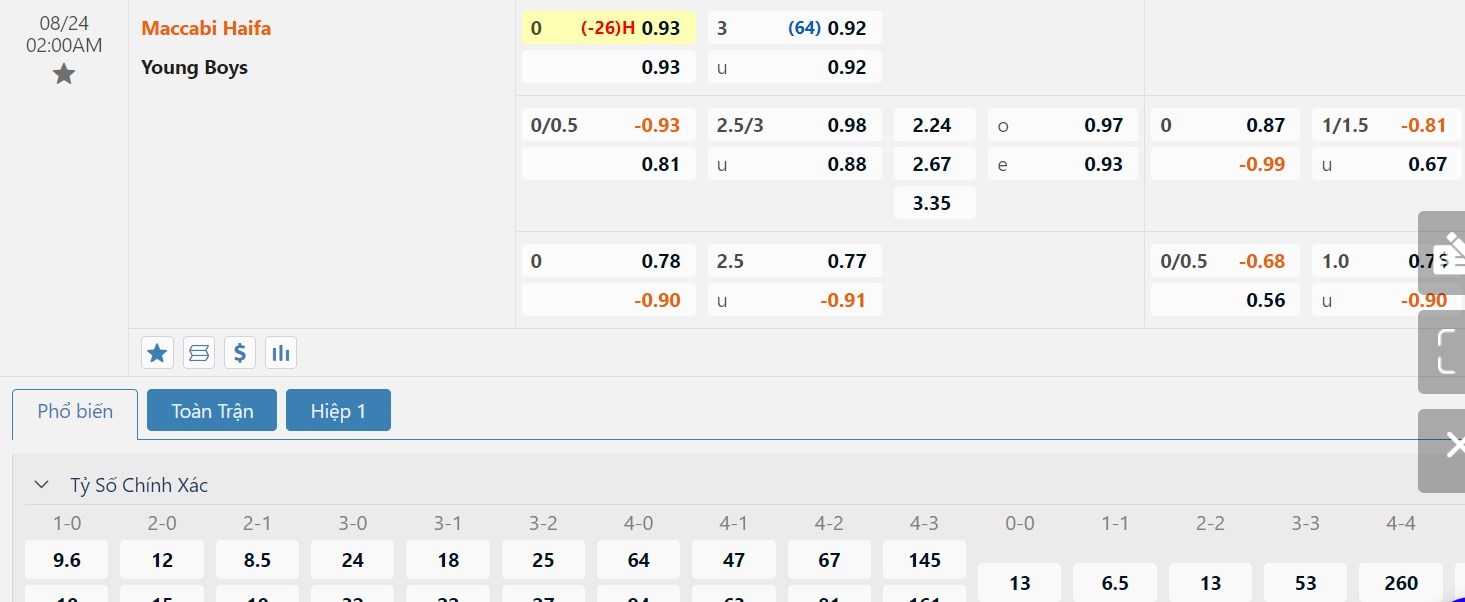Select the highlighted 0 (-26)H 0.93 handicap odds
Viewport: 1465px width, 602px height.
click(608, 28)
